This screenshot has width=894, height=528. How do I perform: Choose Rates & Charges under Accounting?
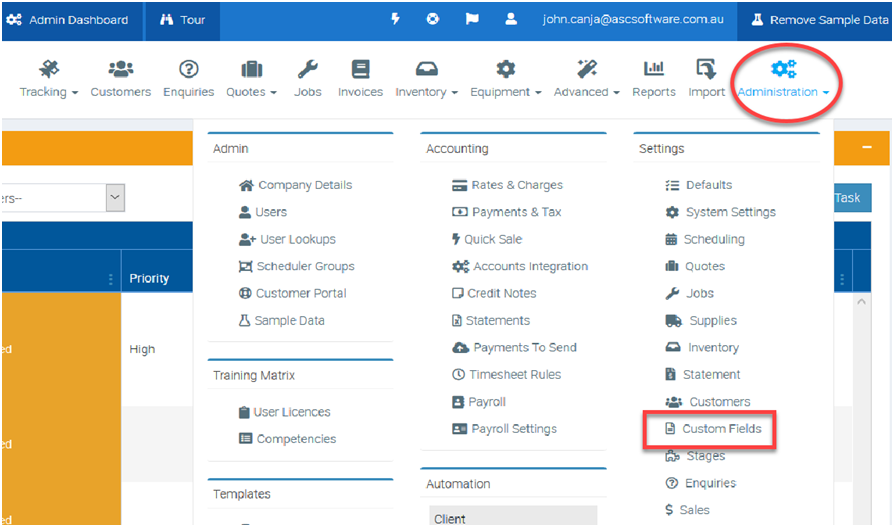pos(516,185)
